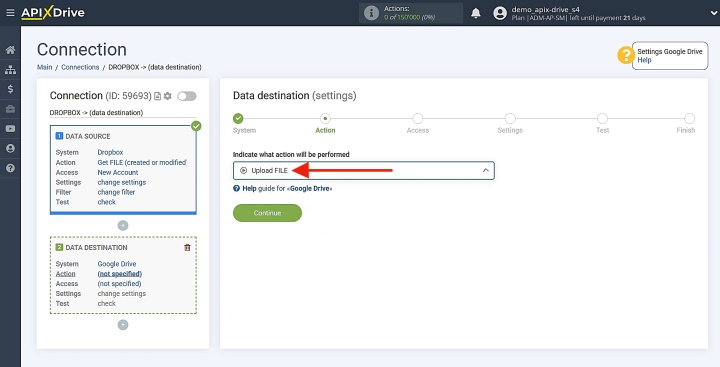
Task: Click plus button below Data Destination
Action: point(123,325)
